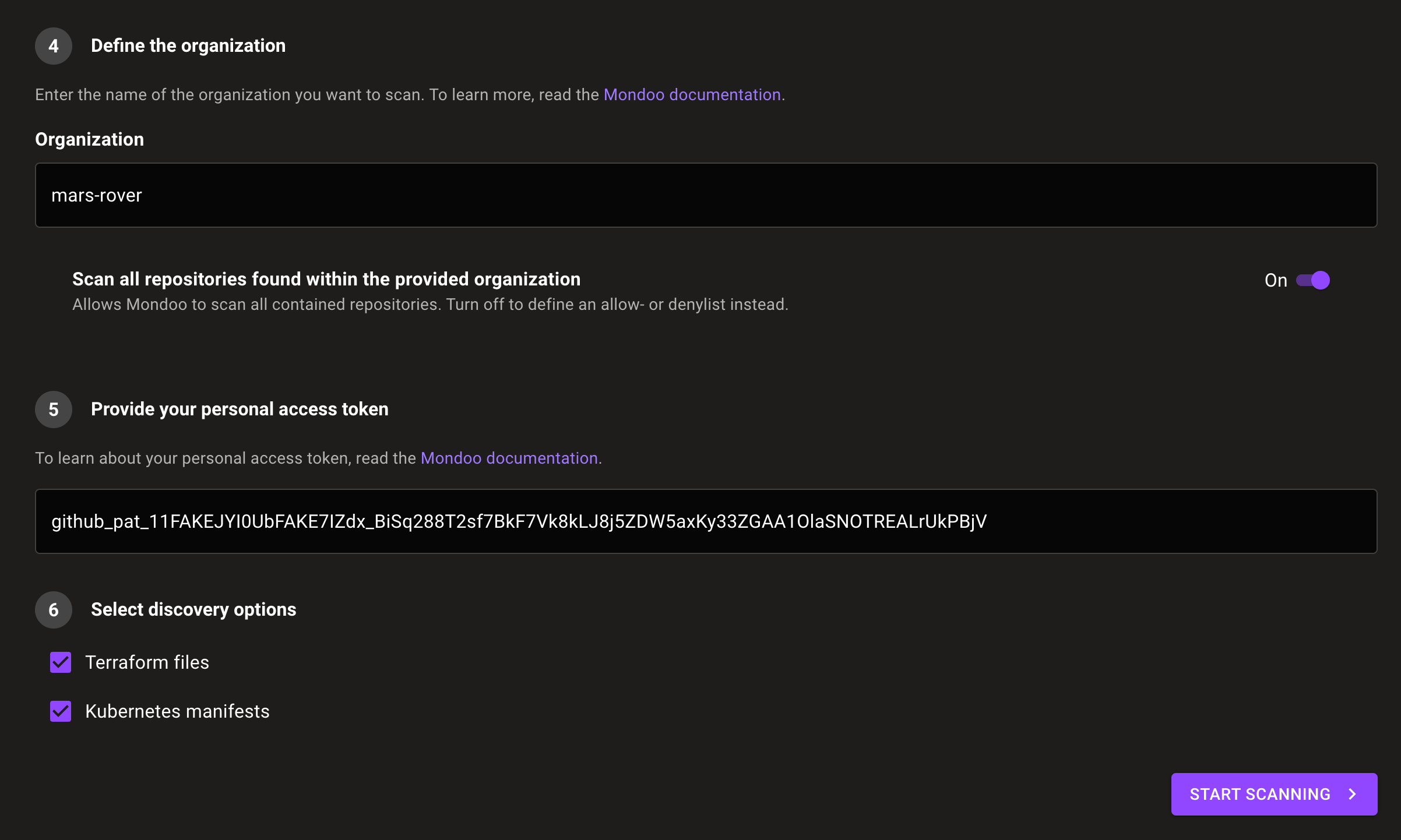Click the On label next to the switch
Viewport: 1401px width, 840px height.
point(1276,280)
